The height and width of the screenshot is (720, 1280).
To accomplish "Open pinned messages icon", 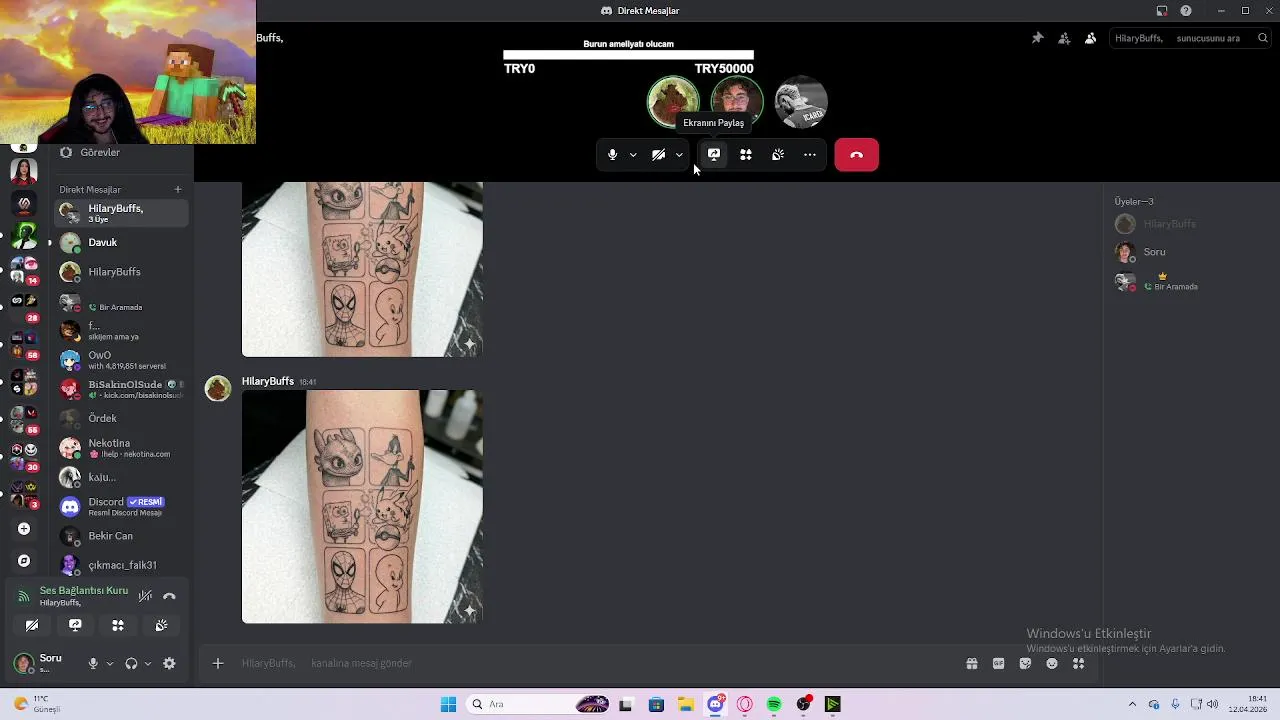I will (1037, 38).
